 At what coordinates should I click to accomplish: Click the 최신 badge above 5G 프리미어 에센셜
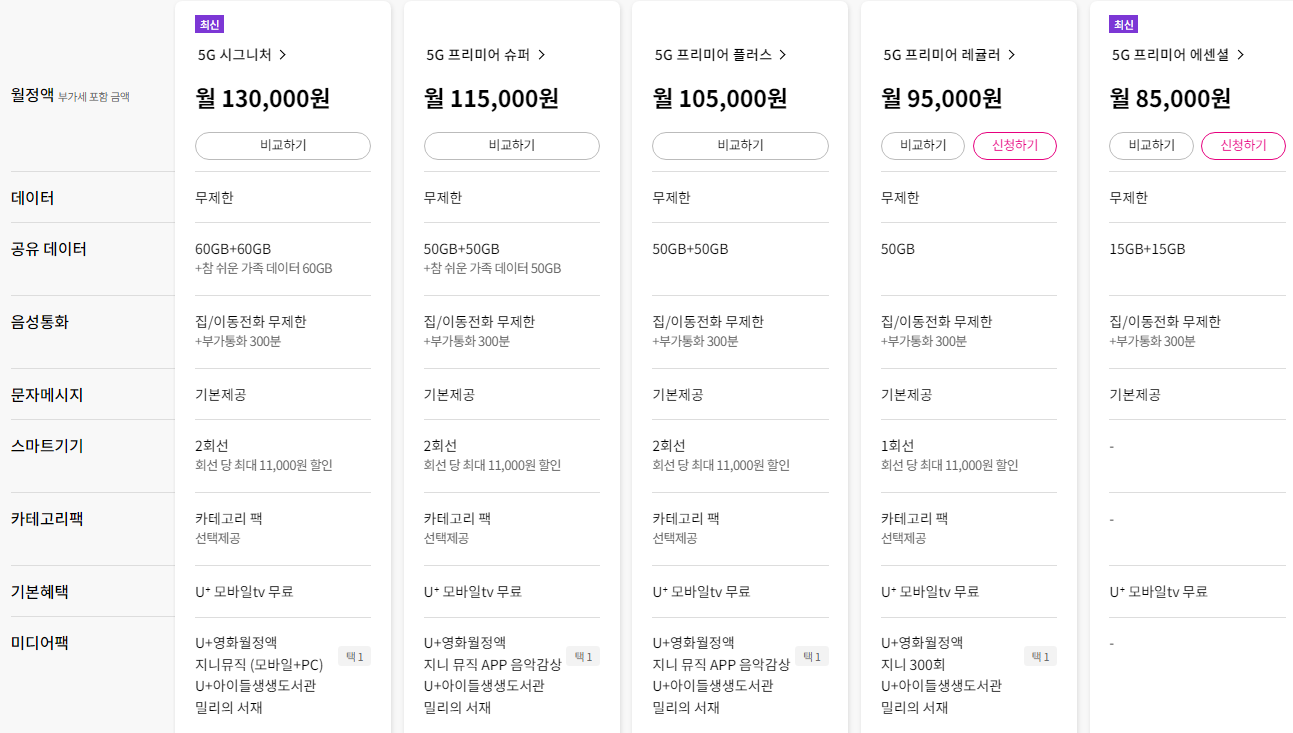click(1123, 25)
